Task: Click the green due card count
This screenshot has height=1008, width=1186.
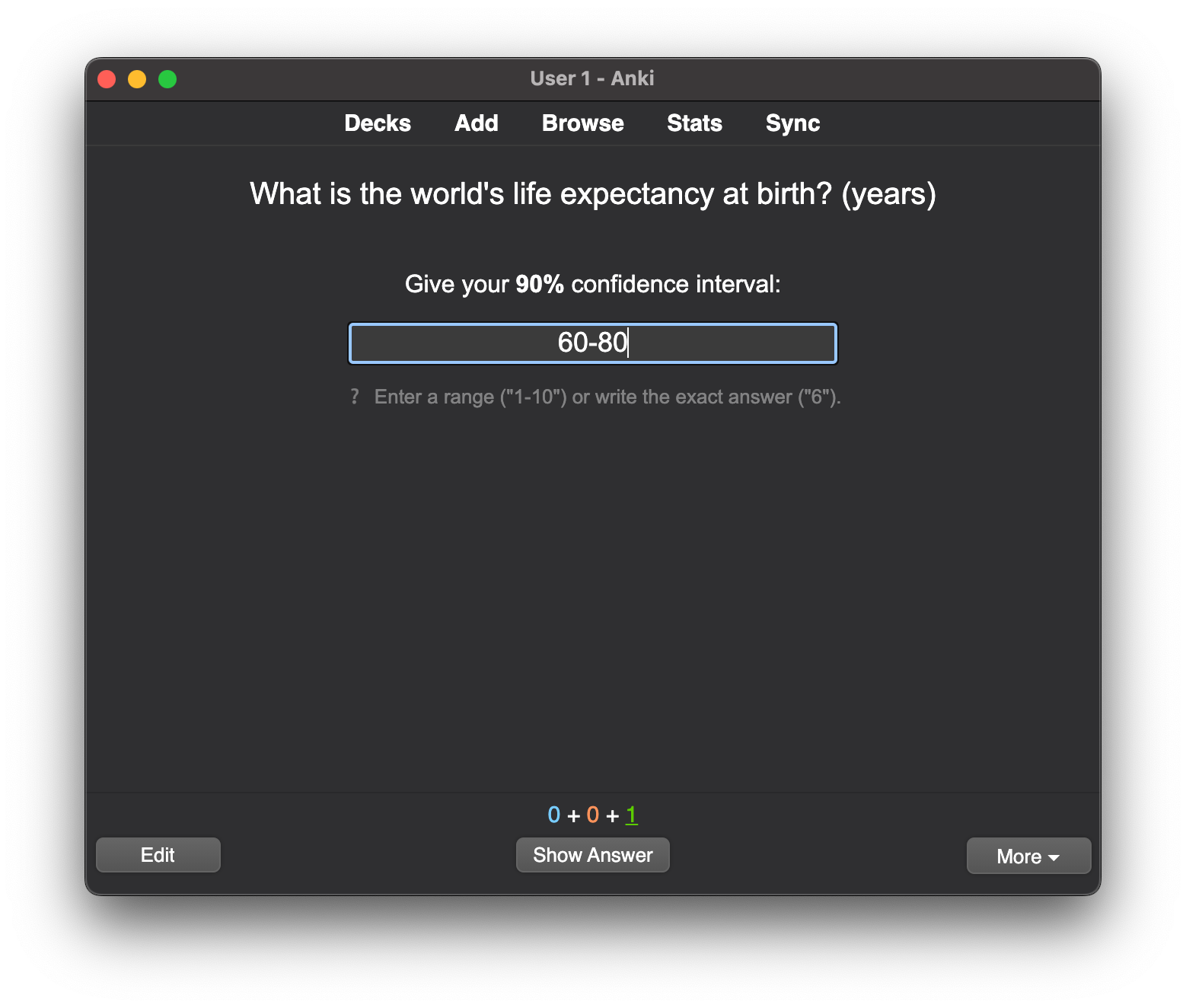Action: coord(631,815)
